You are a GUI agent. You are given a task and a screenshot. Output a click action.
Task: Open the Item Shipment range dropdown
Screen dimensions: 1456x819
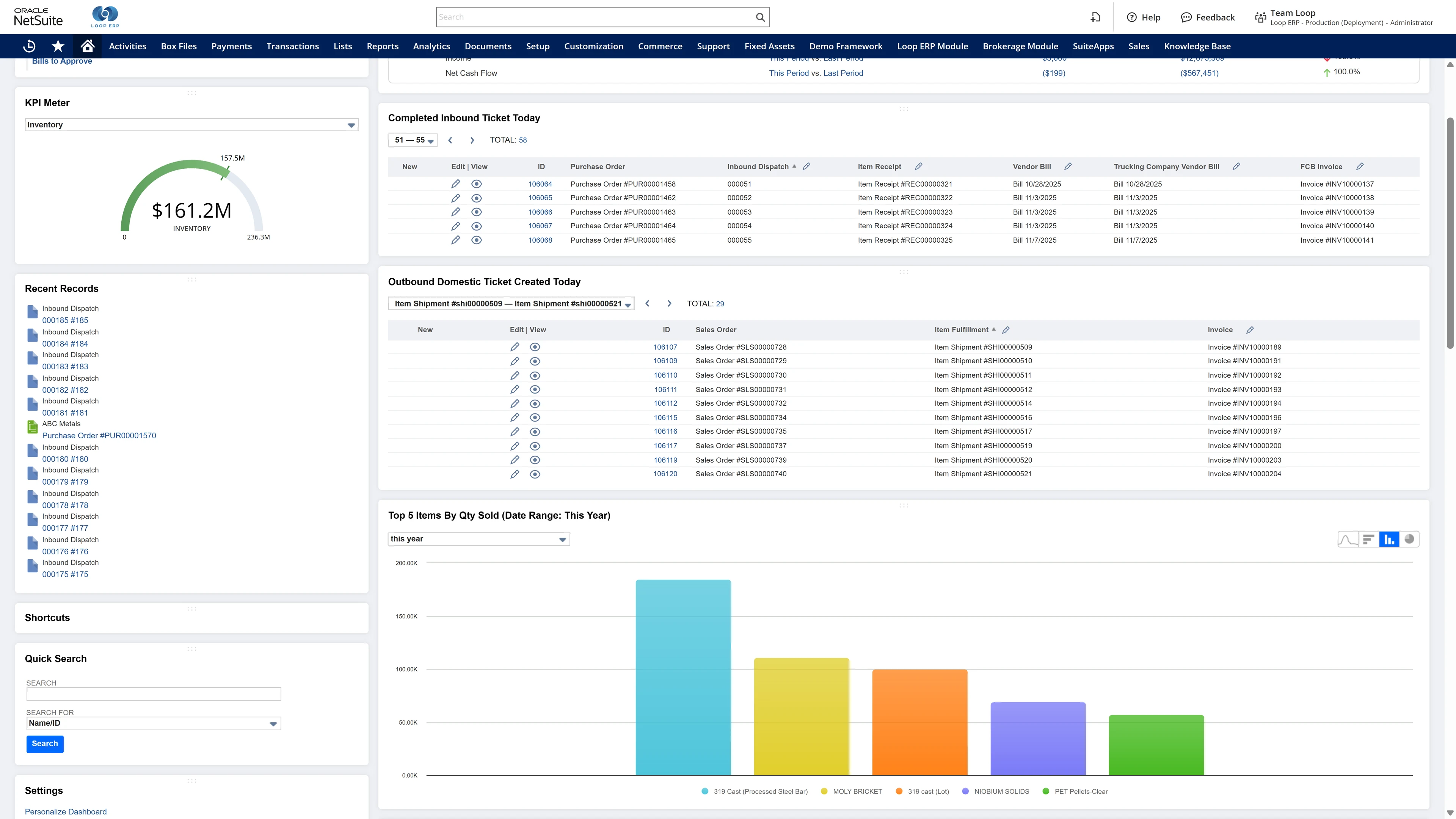pos(511,303)
